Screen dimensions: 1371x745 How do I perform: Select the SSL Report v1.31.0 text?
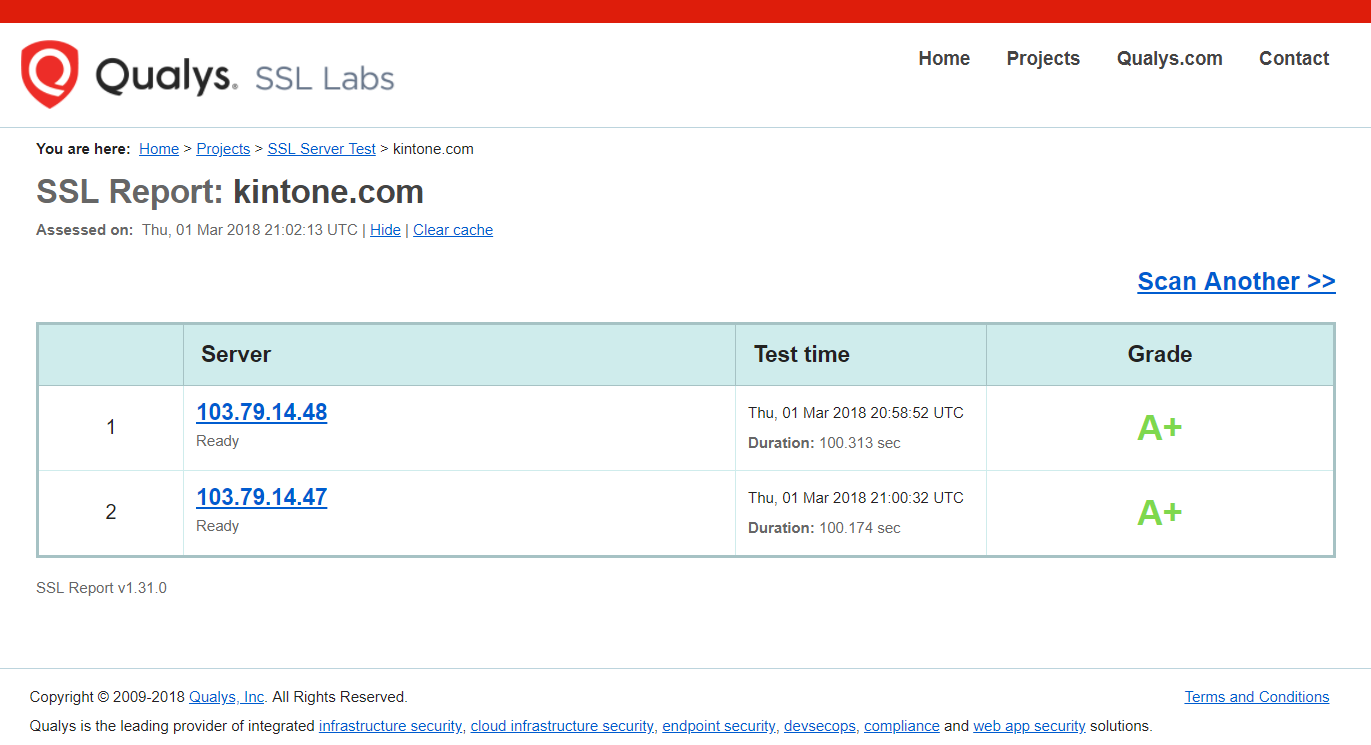coord(101,588)
